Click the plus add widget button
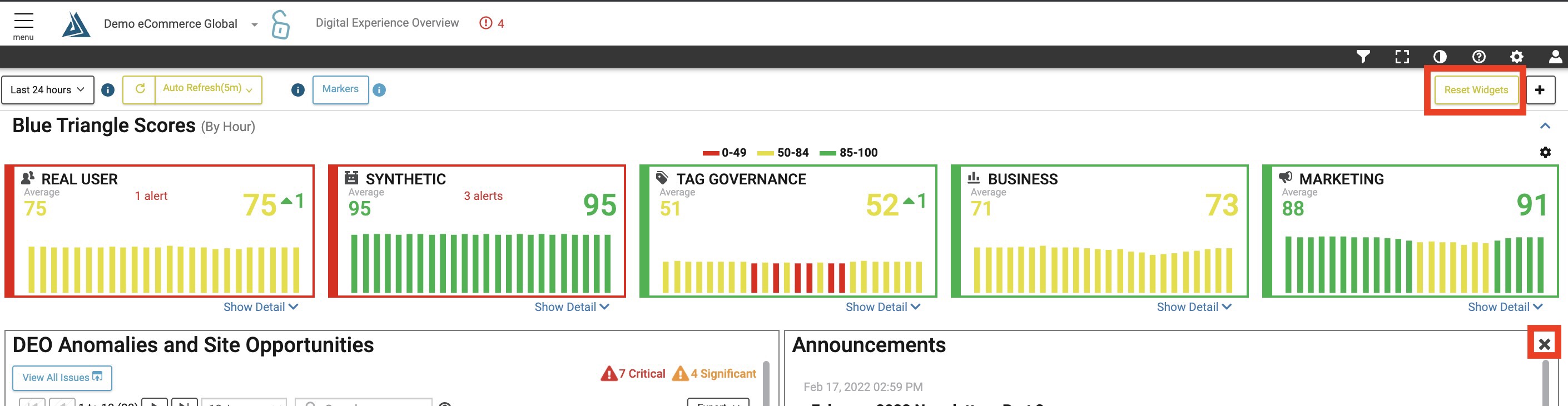 (x=1540, y=90)
